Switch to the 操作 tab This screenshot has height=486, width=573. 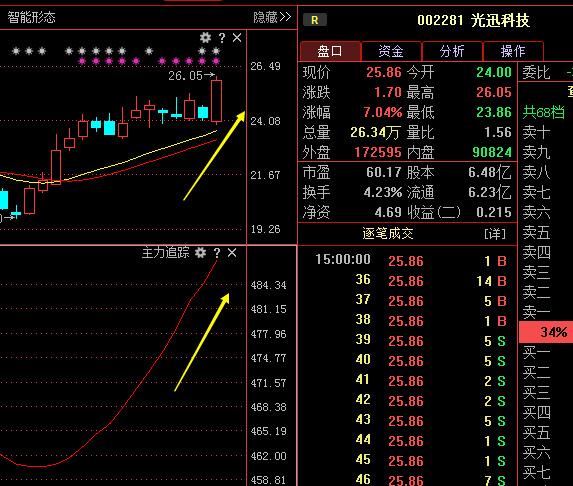513,51
